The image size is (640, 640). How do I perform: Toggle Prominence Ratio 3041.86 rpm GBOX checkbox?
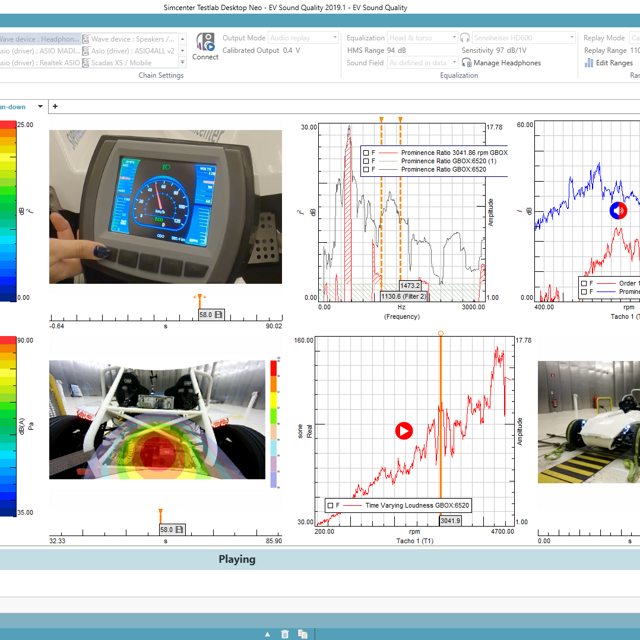[x=366, y=153]
